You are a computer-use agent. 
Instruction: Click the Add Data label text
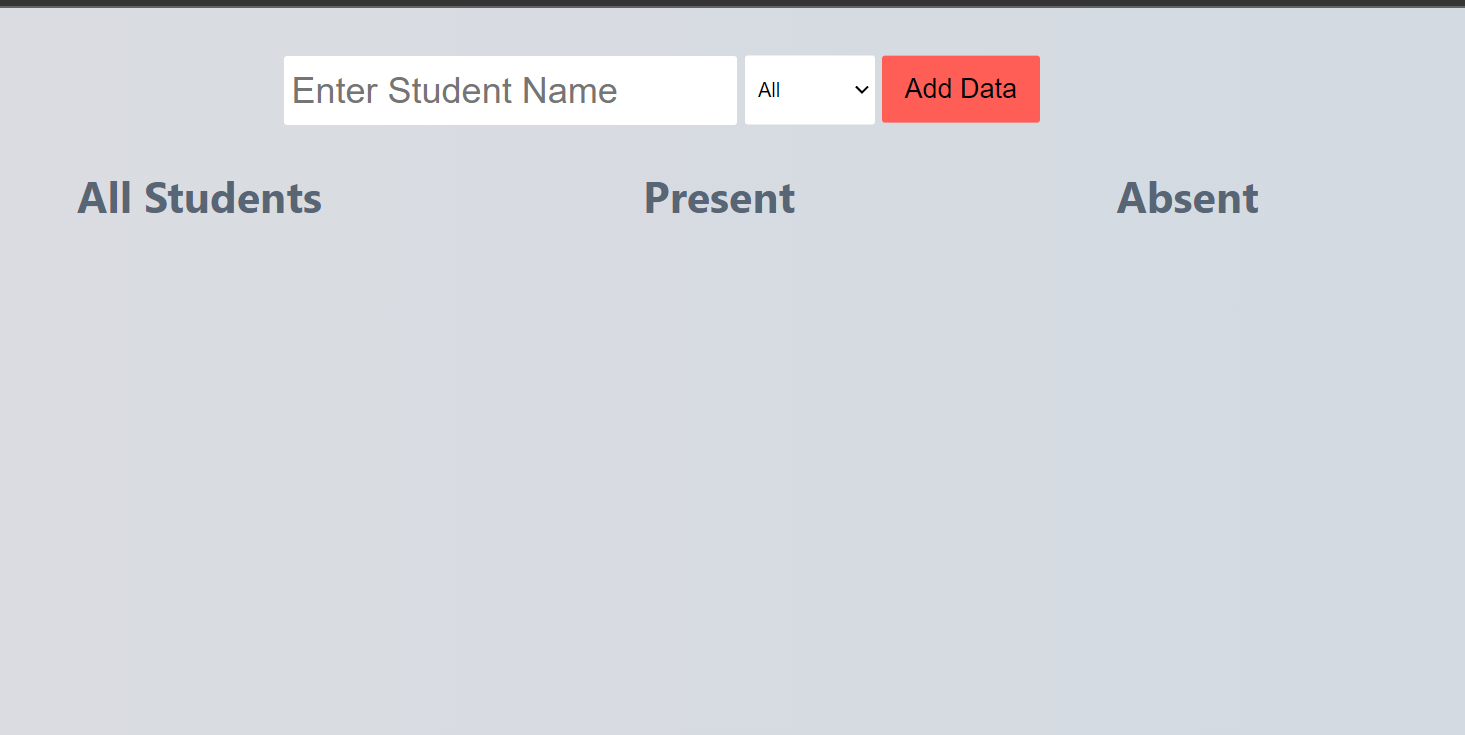[x=961, y=89]
